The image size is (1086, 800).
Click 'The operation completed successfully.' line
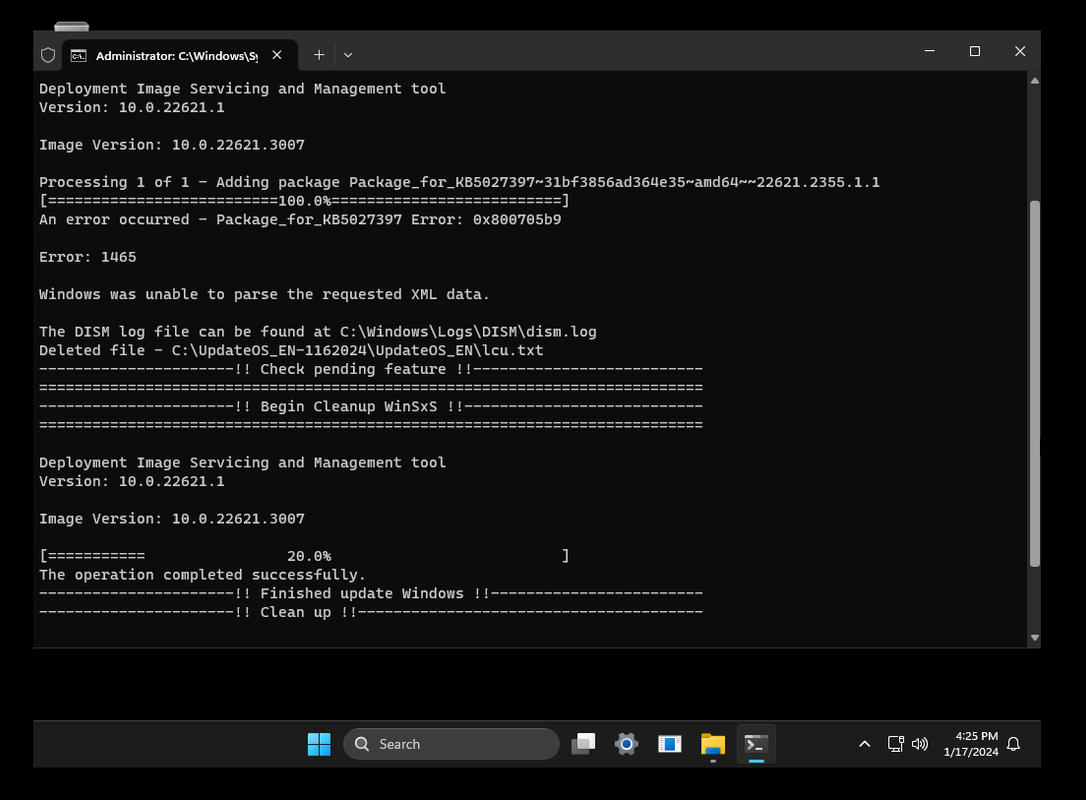[x=202, y=576]
